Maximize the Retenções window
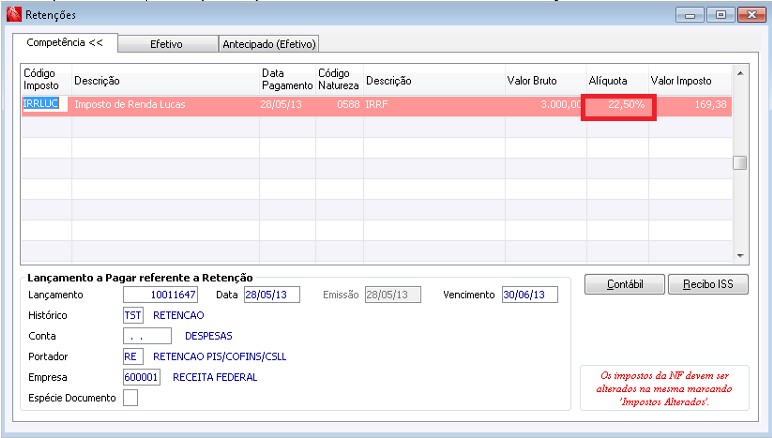Screen dimensions: 772x438 point(720,15)
